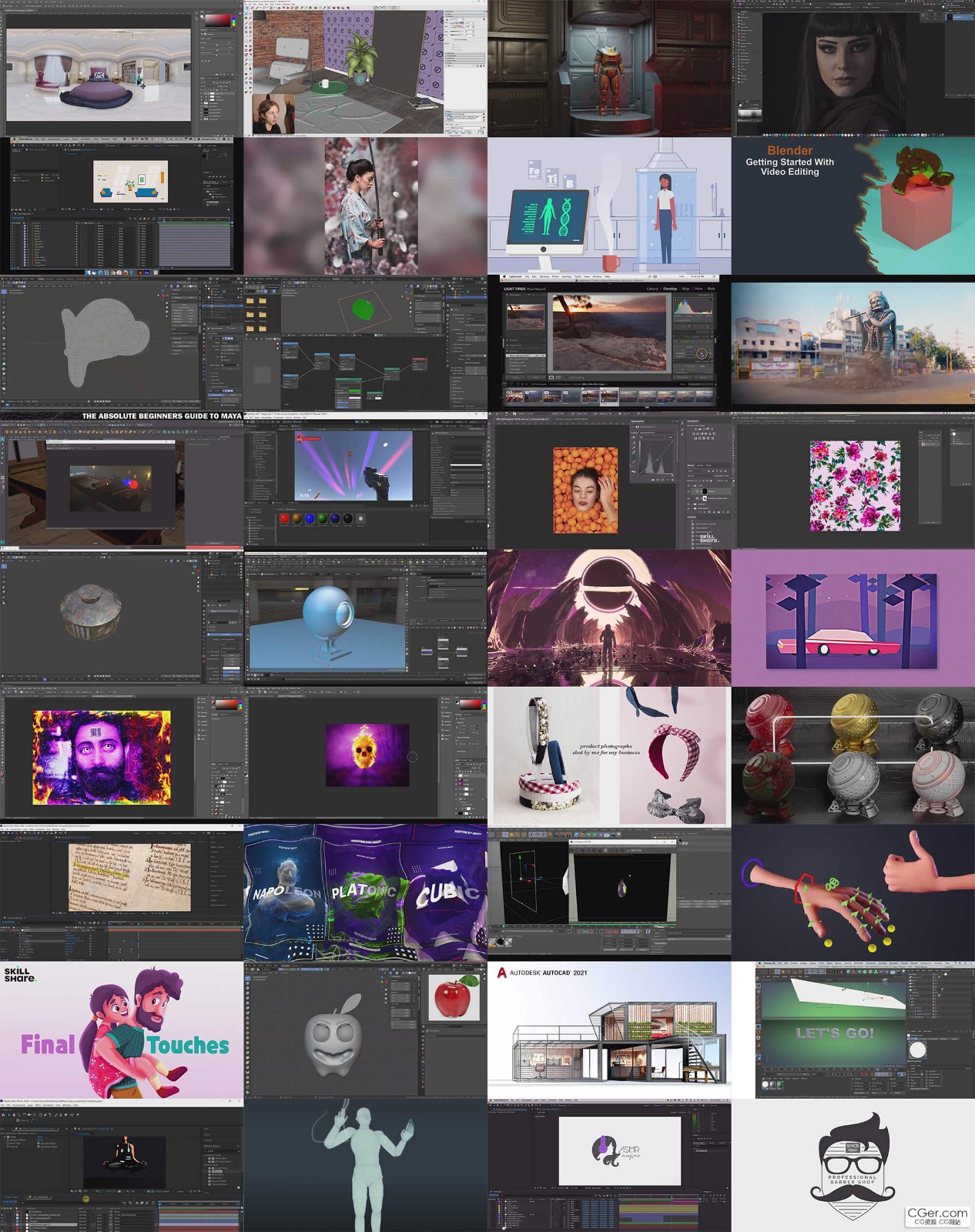Click the Autodesk AutoCAD 2021 red logo
Viewport: 975px width, 1232px height.
[x=502, y=973]
